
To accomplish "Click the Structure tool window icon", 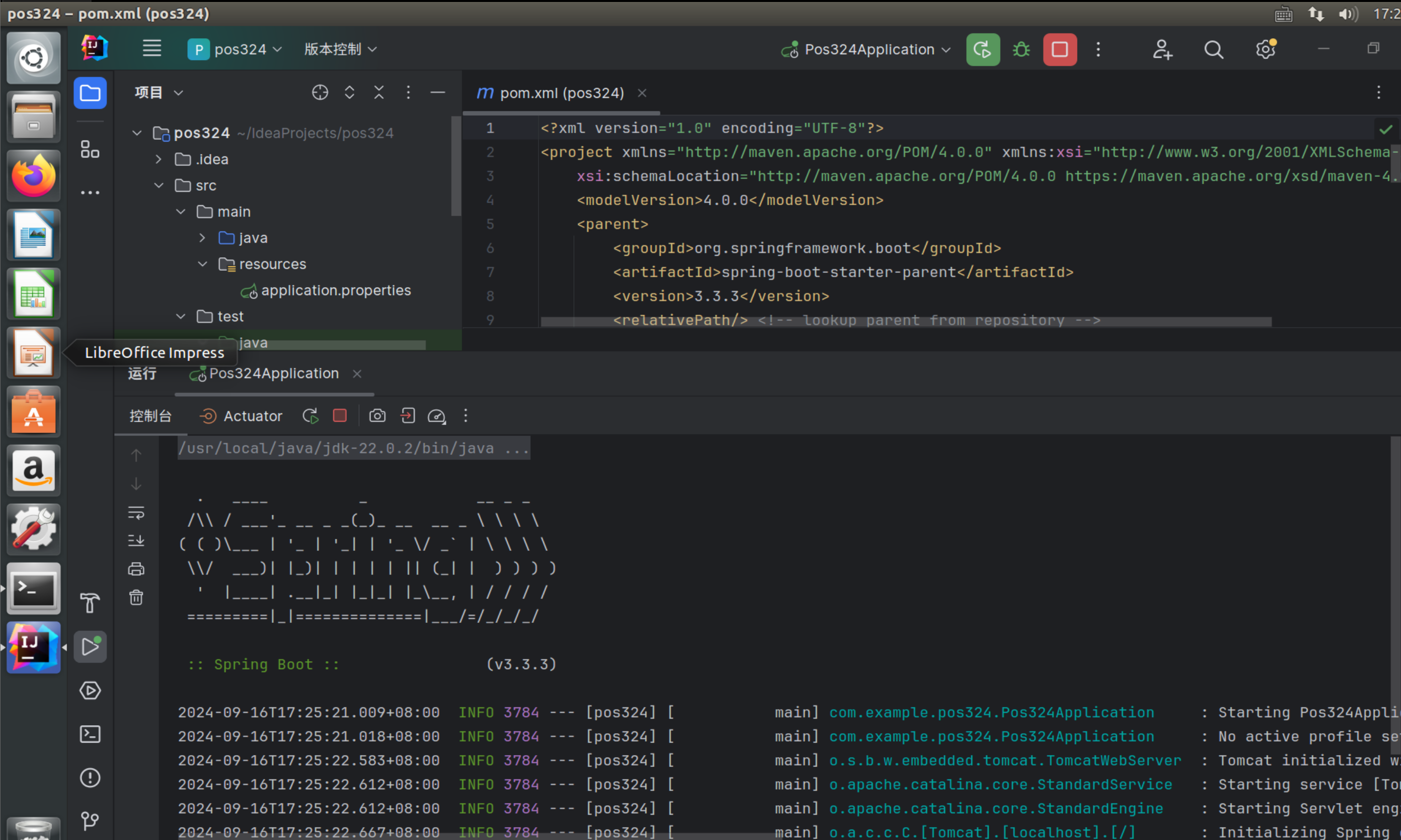I will point(90,150).
